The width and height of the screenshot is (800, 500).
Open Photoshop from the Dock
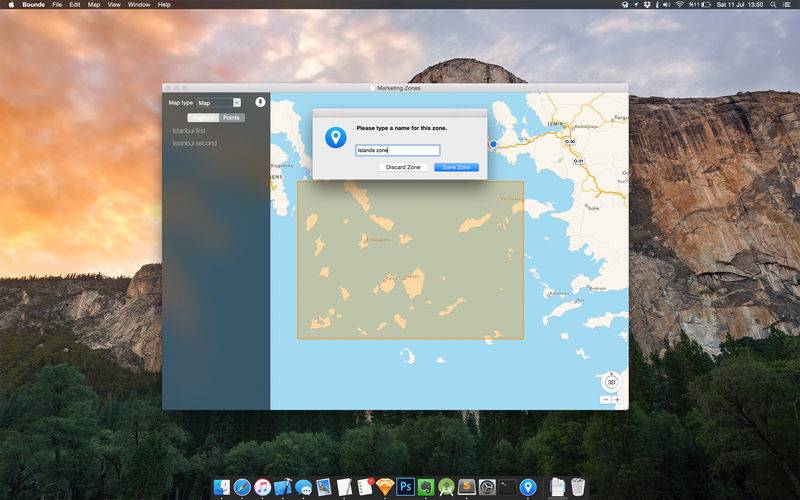405,487
